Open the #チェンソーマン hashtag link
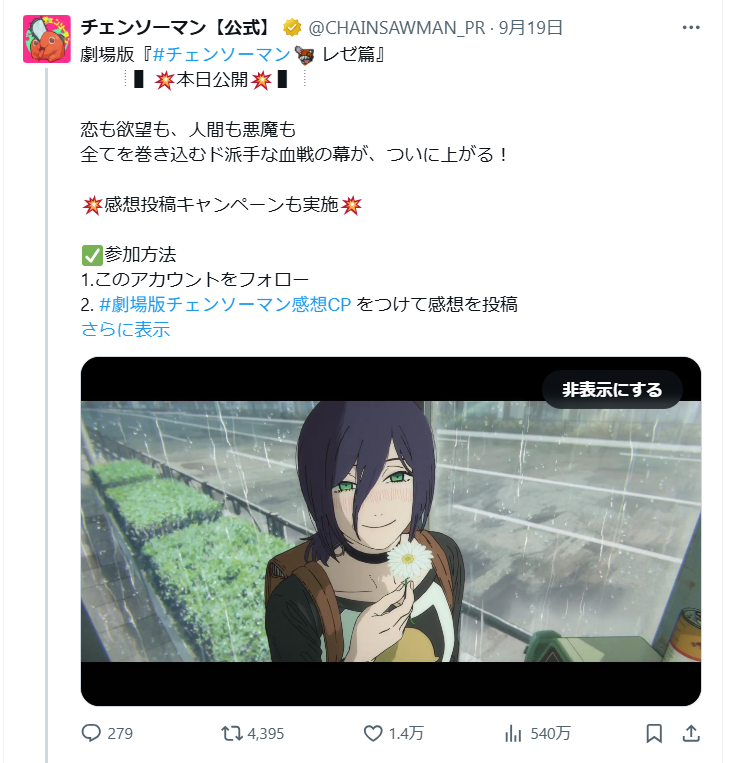 (x=221, y=54)
